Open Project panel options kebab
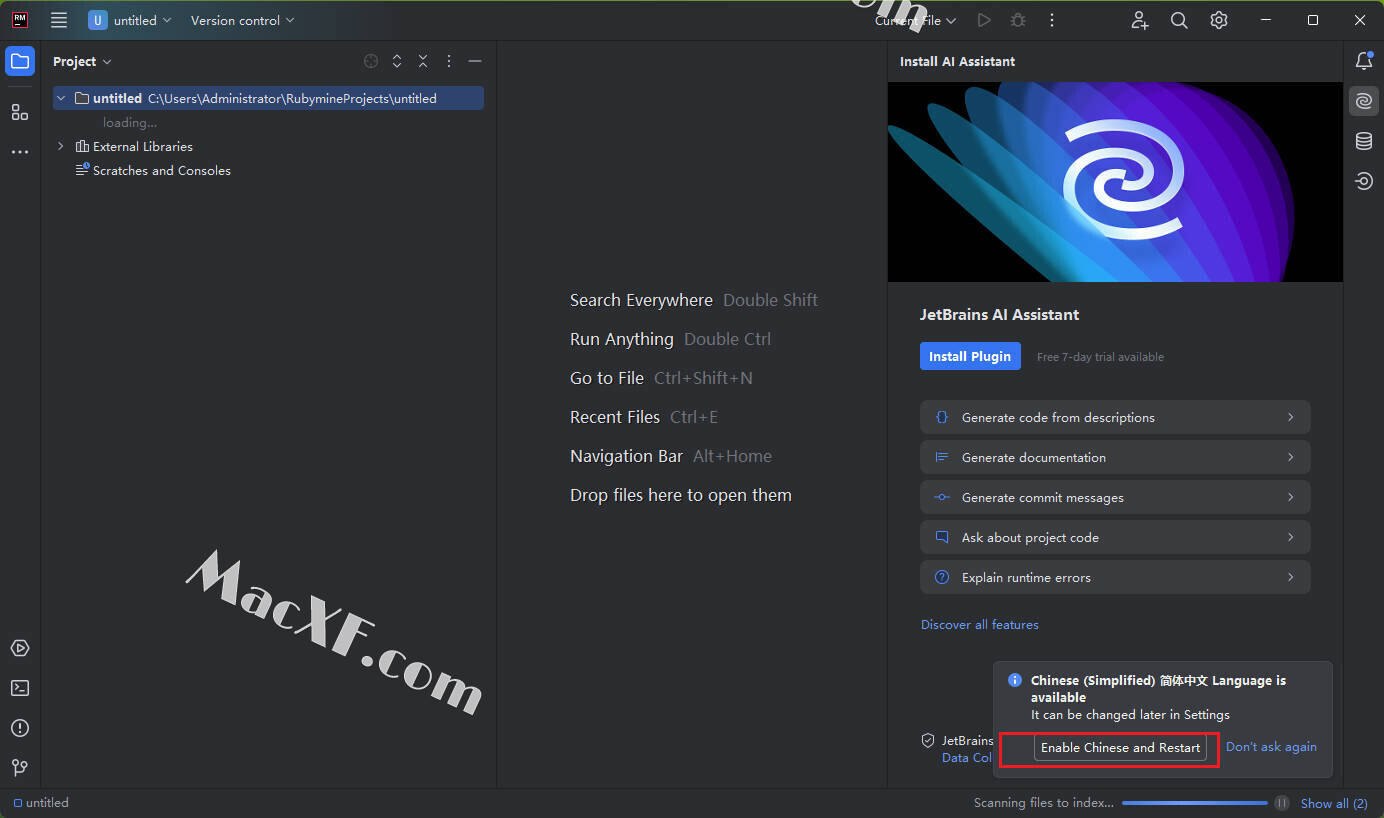This screenshot has width=1384, height=818. (449, 61)
